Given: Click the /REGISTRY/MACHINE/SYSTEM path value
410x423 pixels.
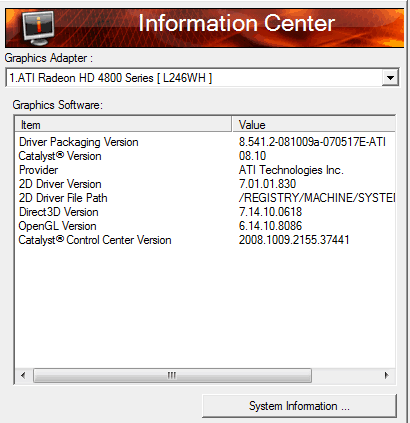Looking at the screenshot, I should tap(317, 198).
